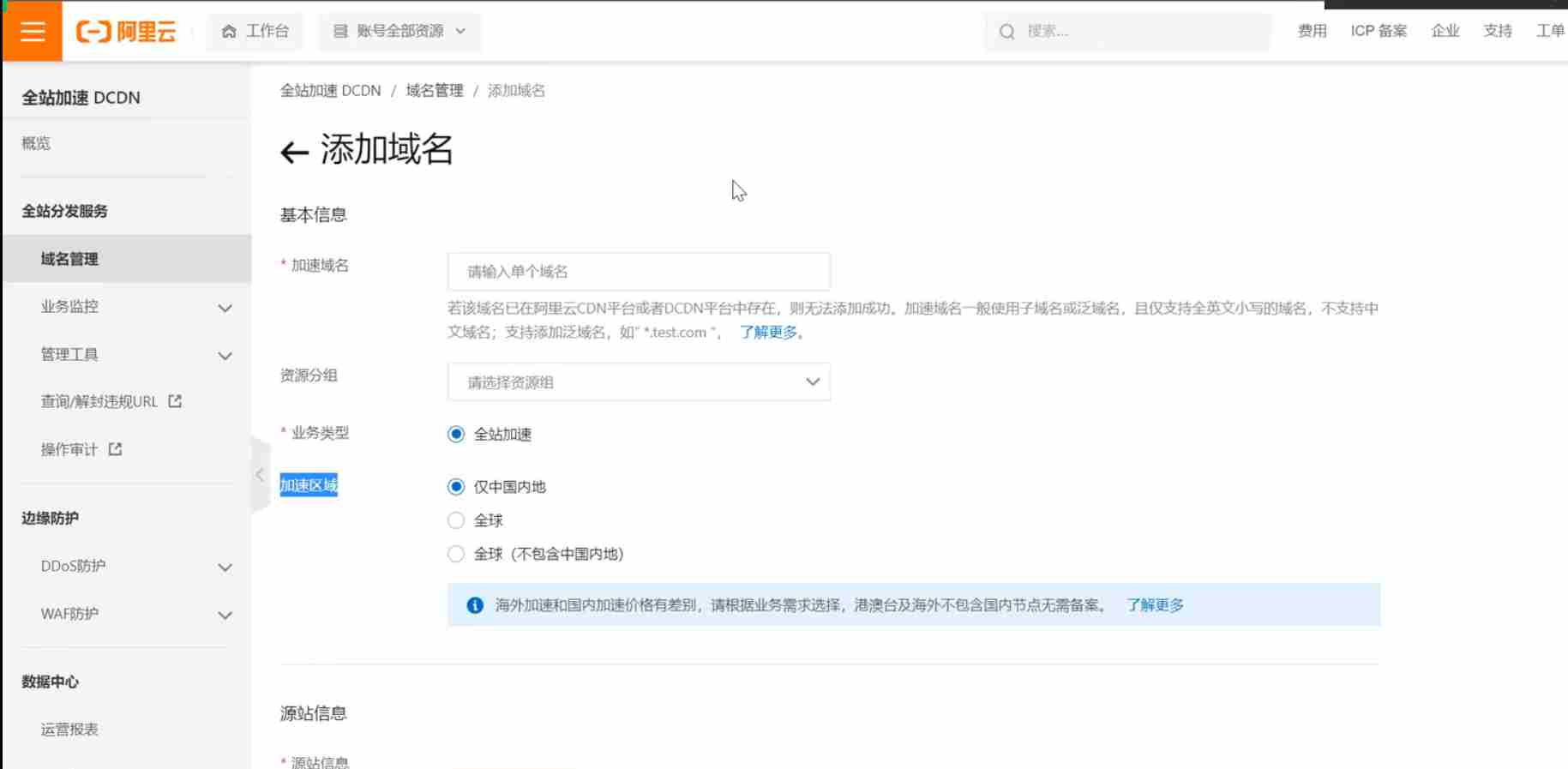Click the Alibaba Cloud logo
Viewport: 1568px width, 769px height.
pos(126,32)
